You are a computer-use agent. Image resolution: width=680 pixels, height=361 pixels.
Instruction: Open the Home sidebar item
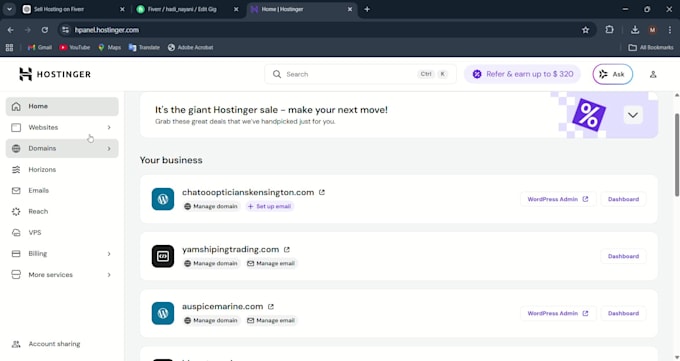[x=62, y=106]
